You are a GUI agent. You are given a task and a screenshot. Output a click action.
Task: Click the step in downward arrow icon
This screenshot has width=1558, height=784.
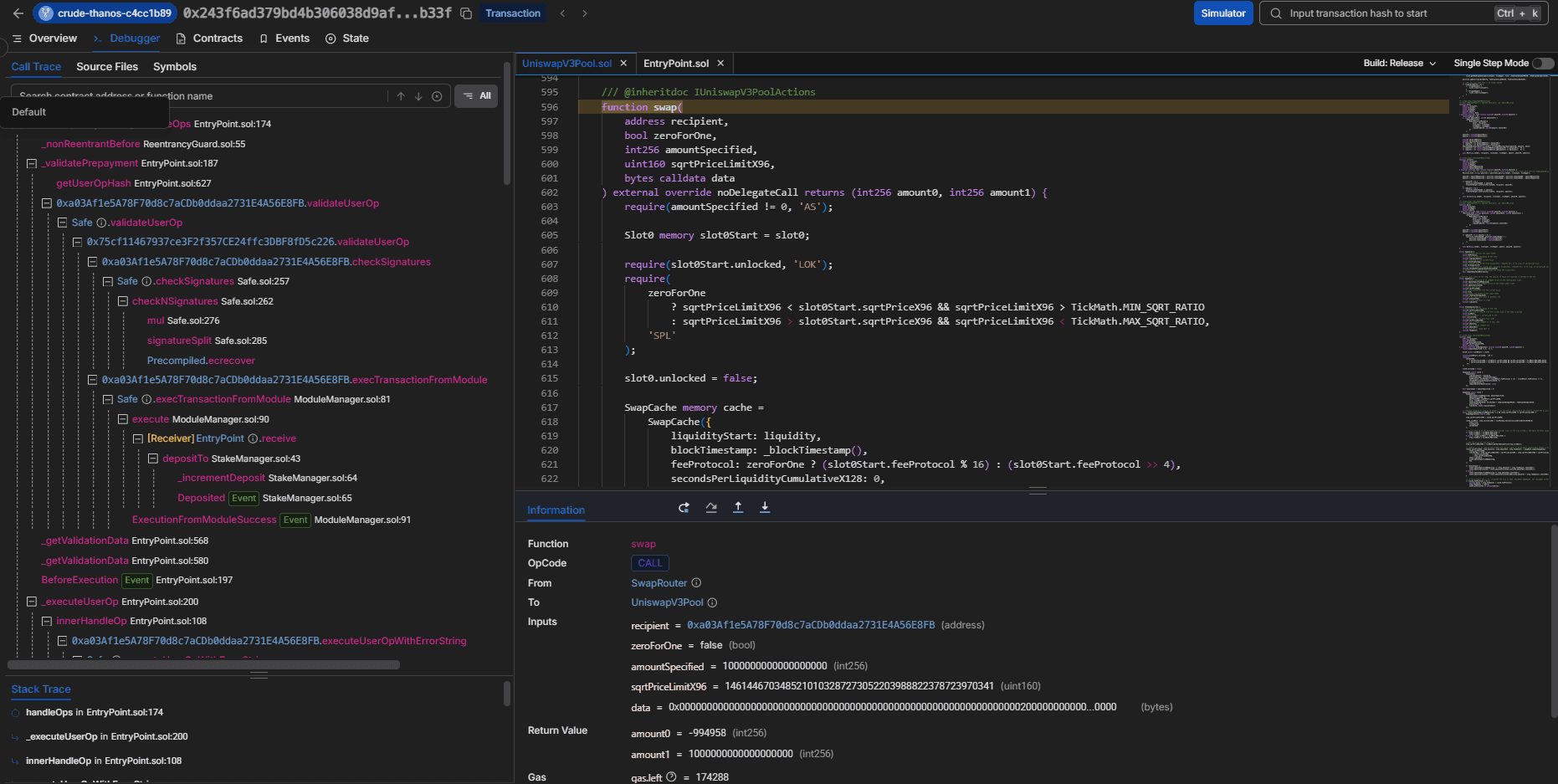click(765, 508)
